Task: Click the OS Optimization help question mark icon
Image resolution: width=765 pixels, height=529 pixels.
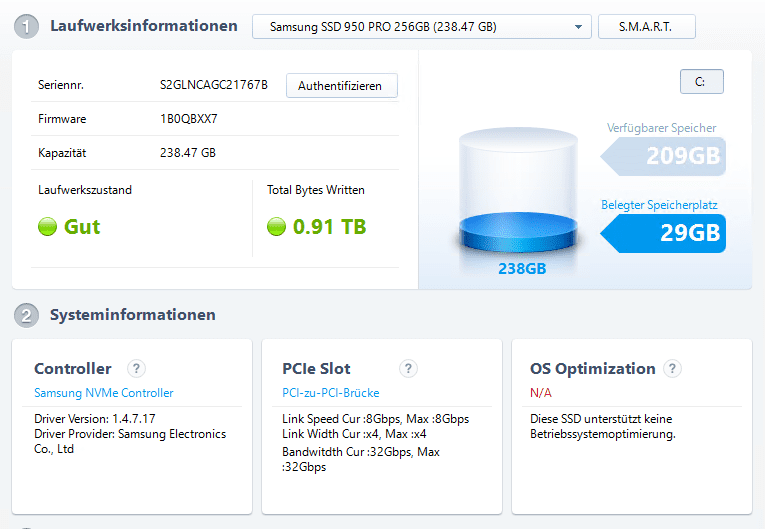Action: tap(672, 368)
